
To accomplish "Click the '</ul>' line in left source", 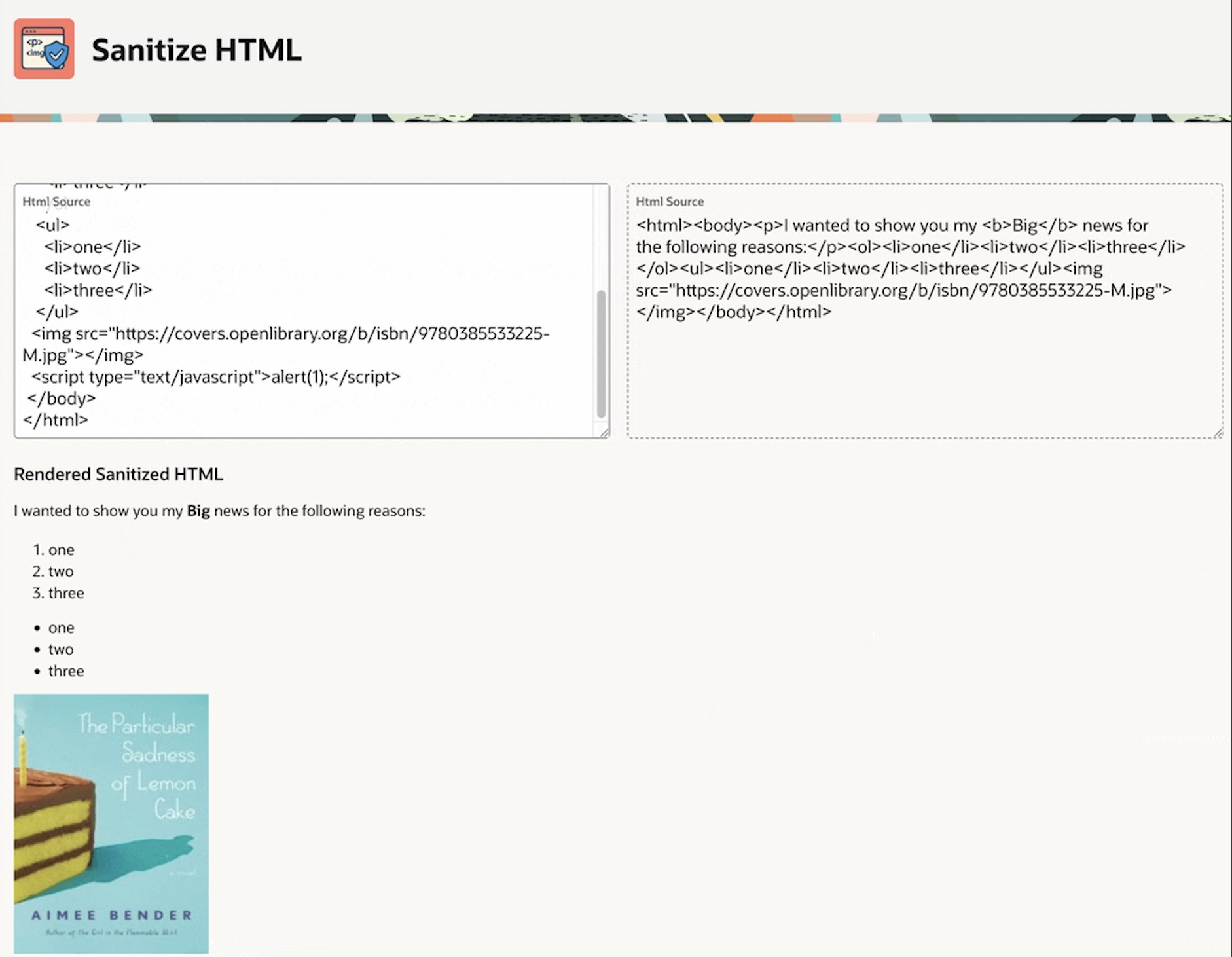I will point(57,312).
